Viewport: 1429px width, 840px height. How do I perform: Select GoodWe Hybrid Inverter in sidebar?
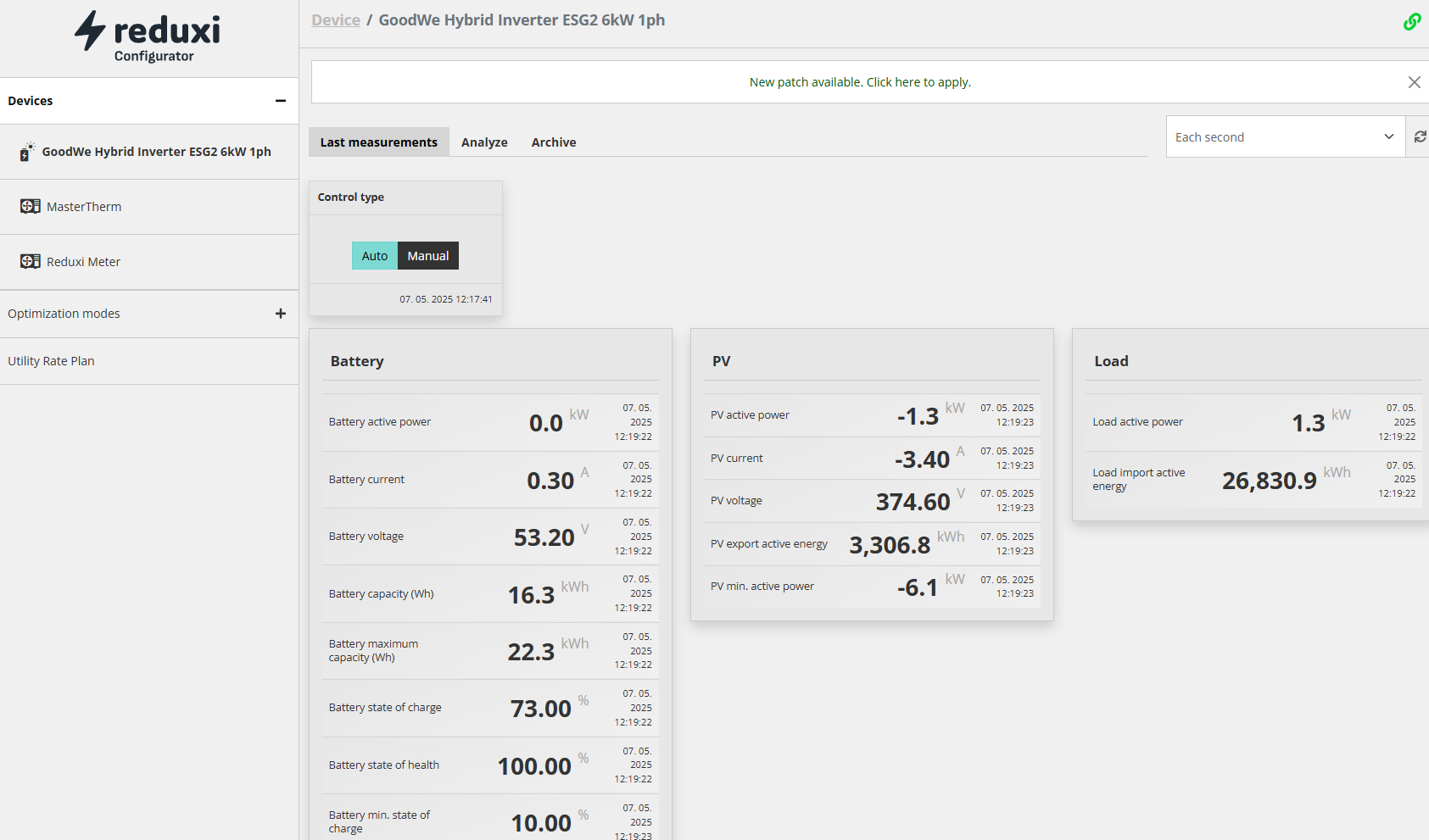[x=149, y=152]
